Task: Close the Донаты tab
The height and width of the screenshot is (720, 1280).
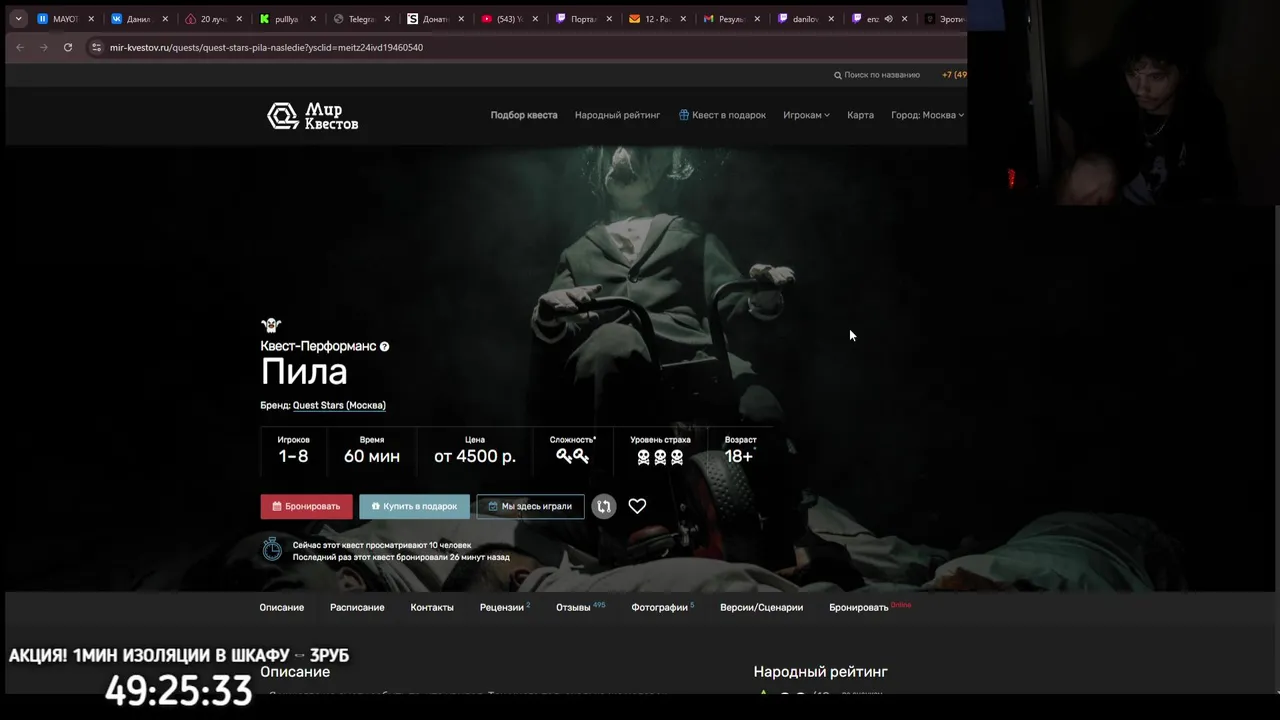Action: (x=461, y=19)
